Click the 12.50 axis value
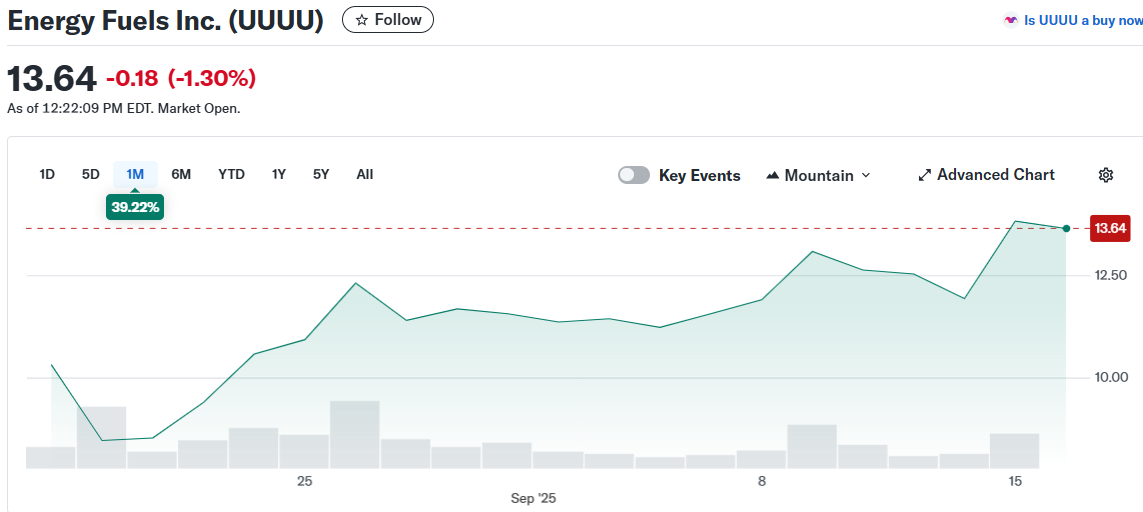The image size is (1143, 512). coord(1110,275)
